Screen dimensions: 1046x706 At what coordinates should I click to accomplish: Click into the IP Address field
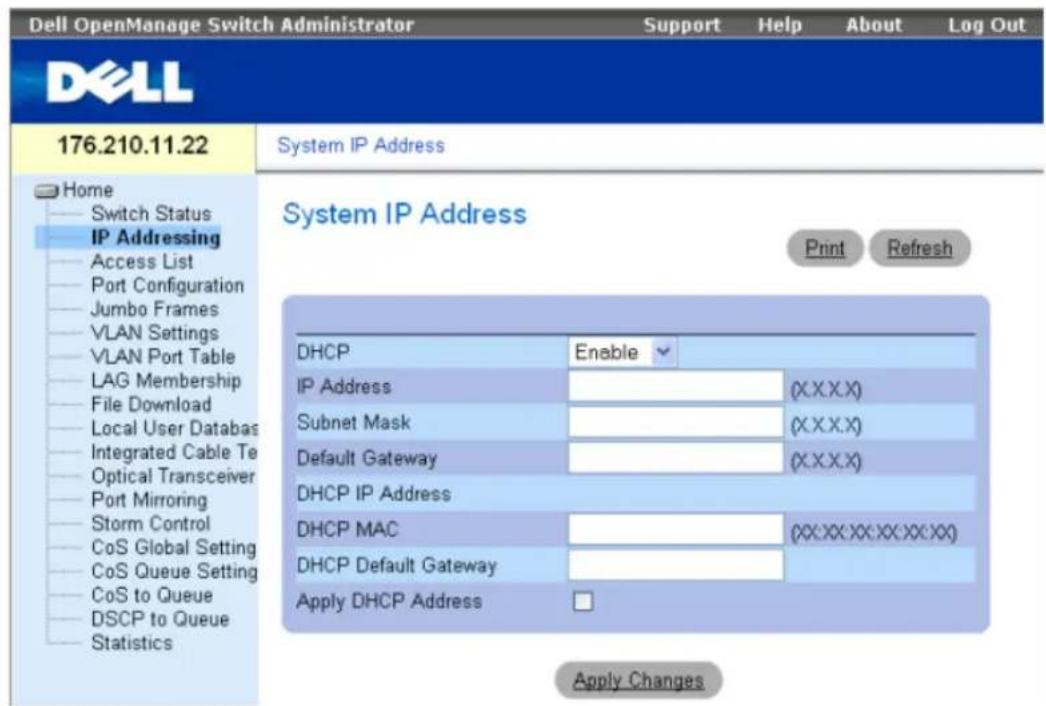(676, 386)
